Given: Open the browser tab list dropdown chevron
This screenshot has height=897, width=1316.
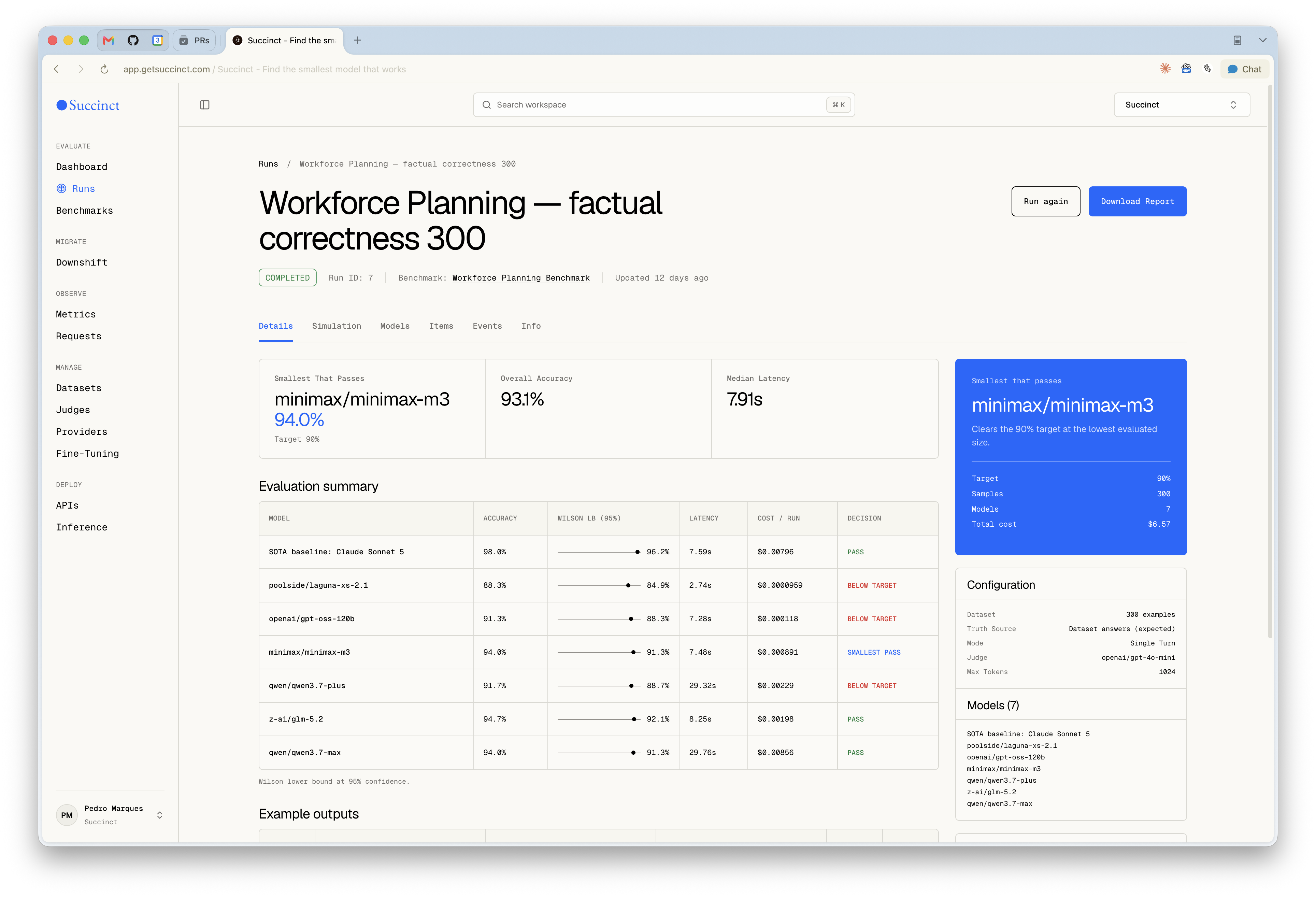Looking at the screenshot, I should pos(1262,40).
